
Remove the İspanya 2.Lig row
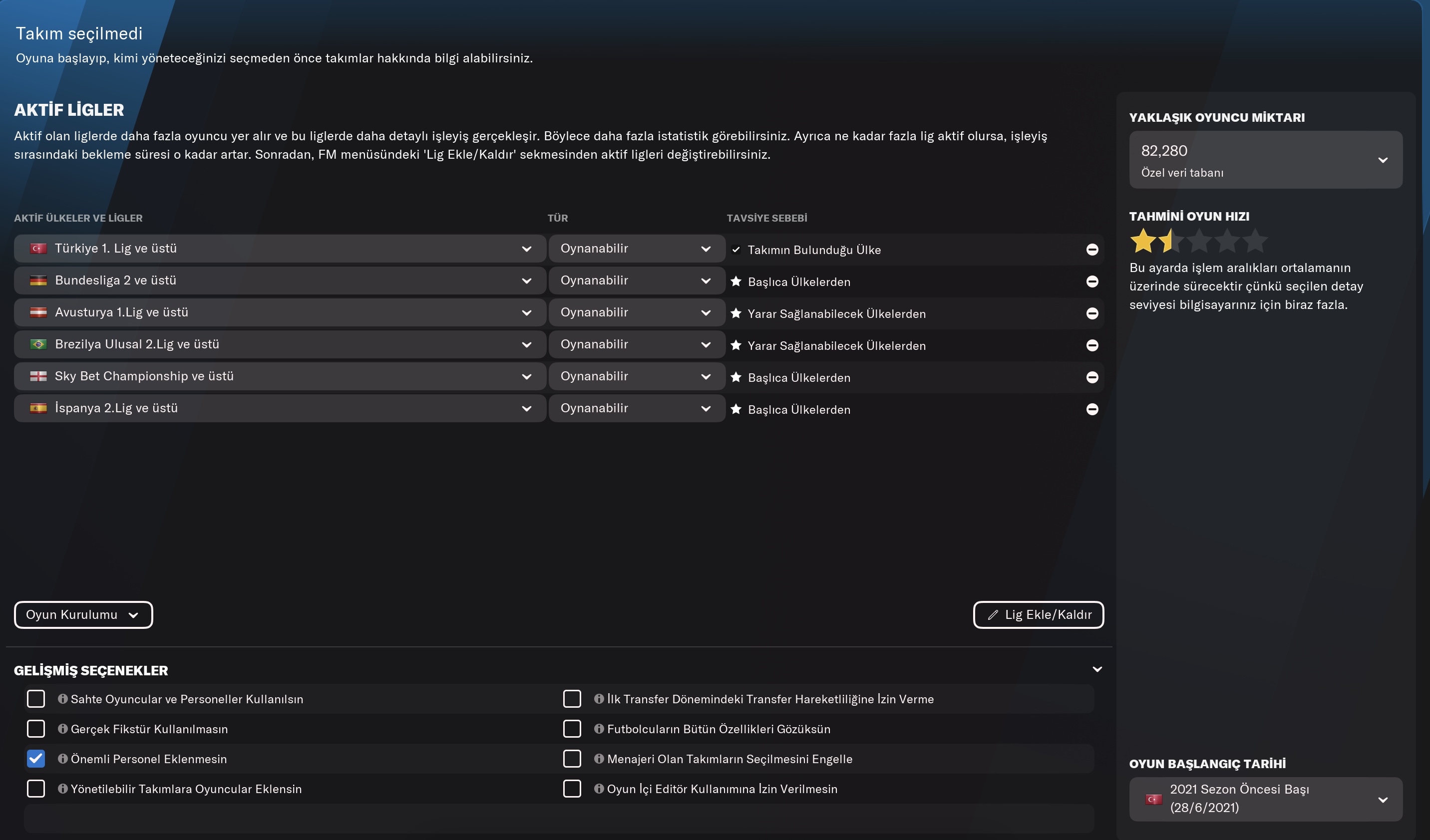pyautogui.click(x=1092, y=409)
